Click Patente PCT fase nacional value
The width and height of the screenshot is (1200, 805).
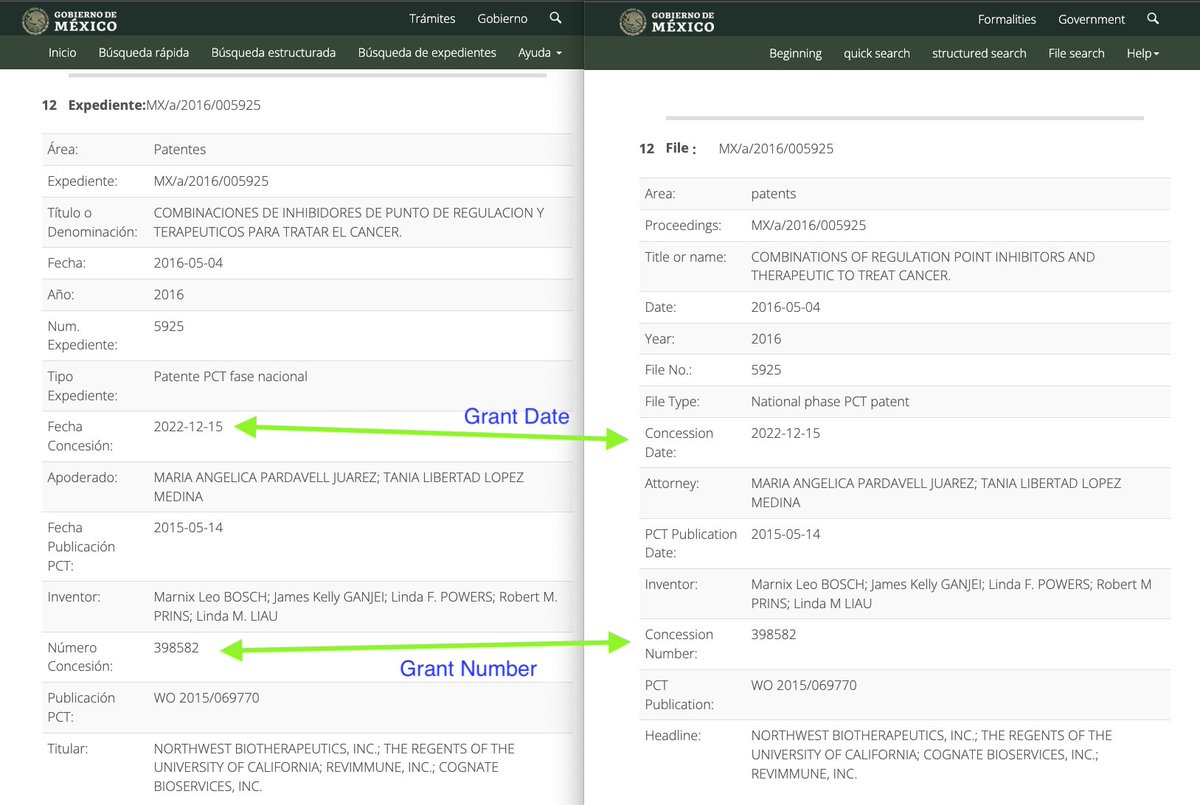pos(231,377)
